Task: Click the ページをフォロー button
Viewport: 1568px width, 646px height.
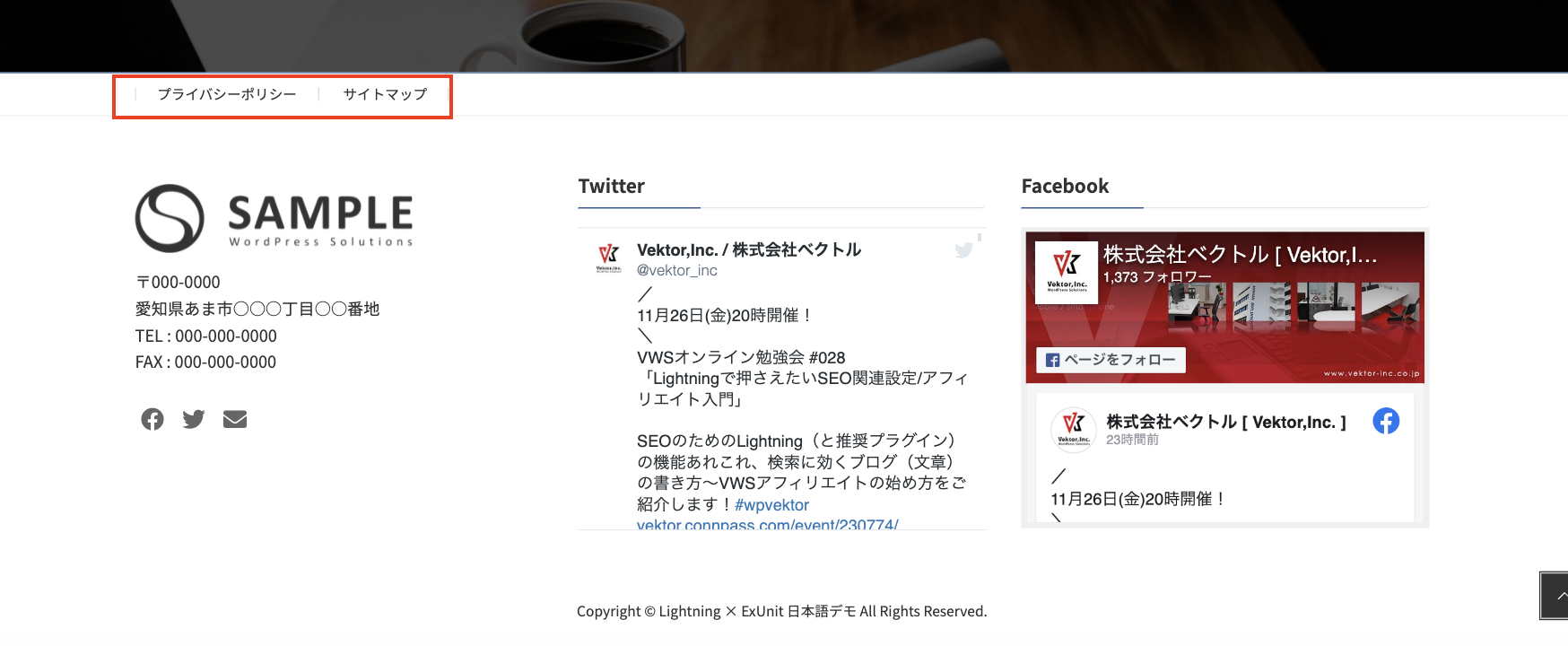Action: [1111, 360]
